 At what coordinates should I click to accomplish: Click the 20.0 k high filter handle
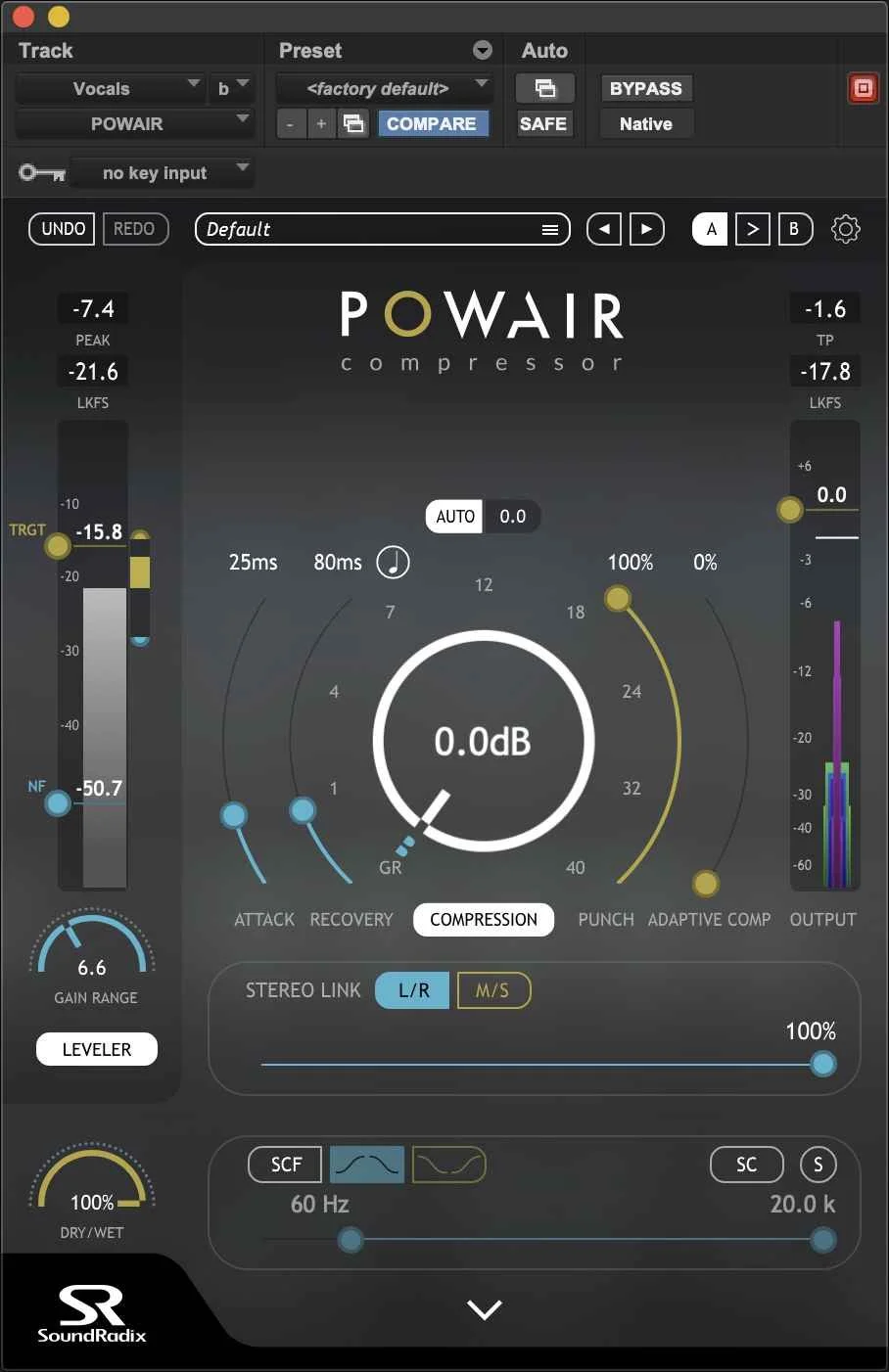point(823,1241)
